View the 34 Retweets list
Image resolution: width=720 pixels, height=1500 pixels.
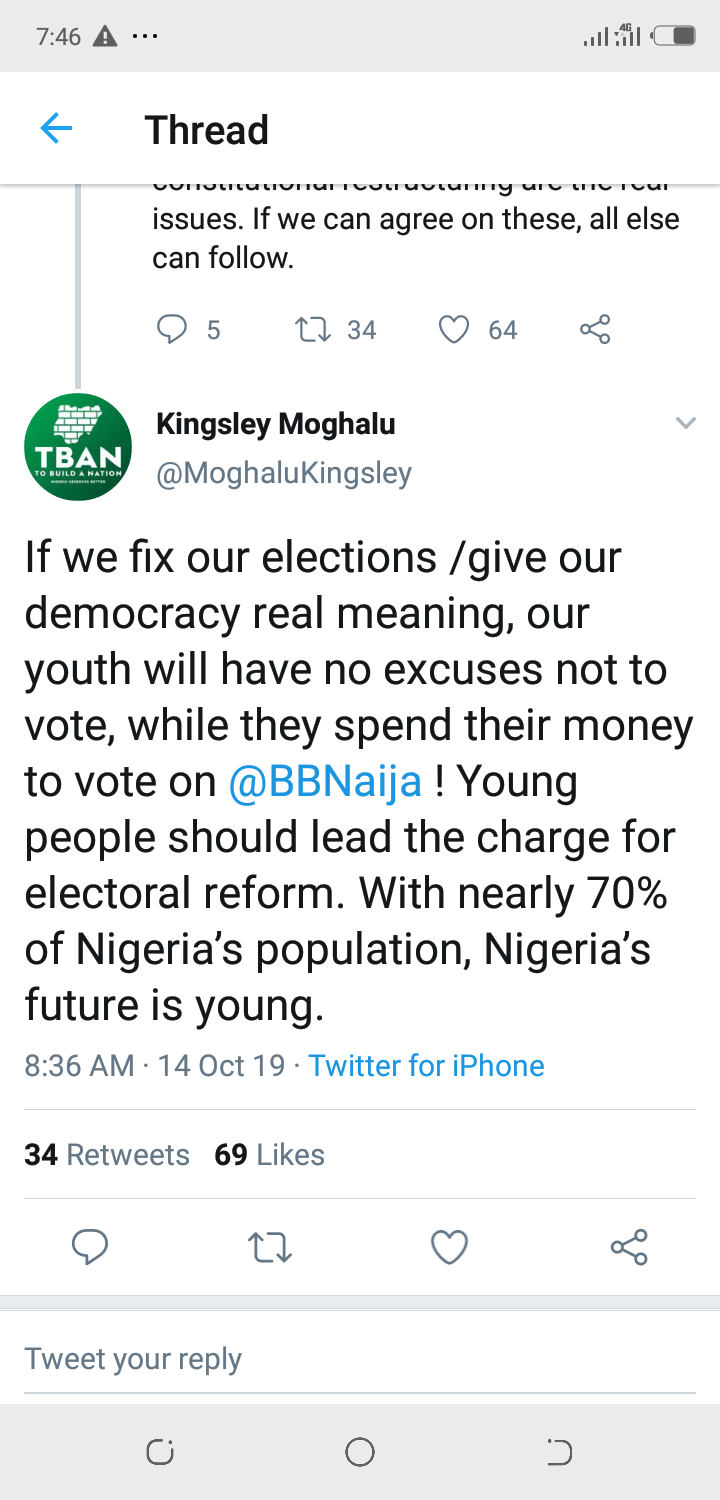tap(107, 1155)
